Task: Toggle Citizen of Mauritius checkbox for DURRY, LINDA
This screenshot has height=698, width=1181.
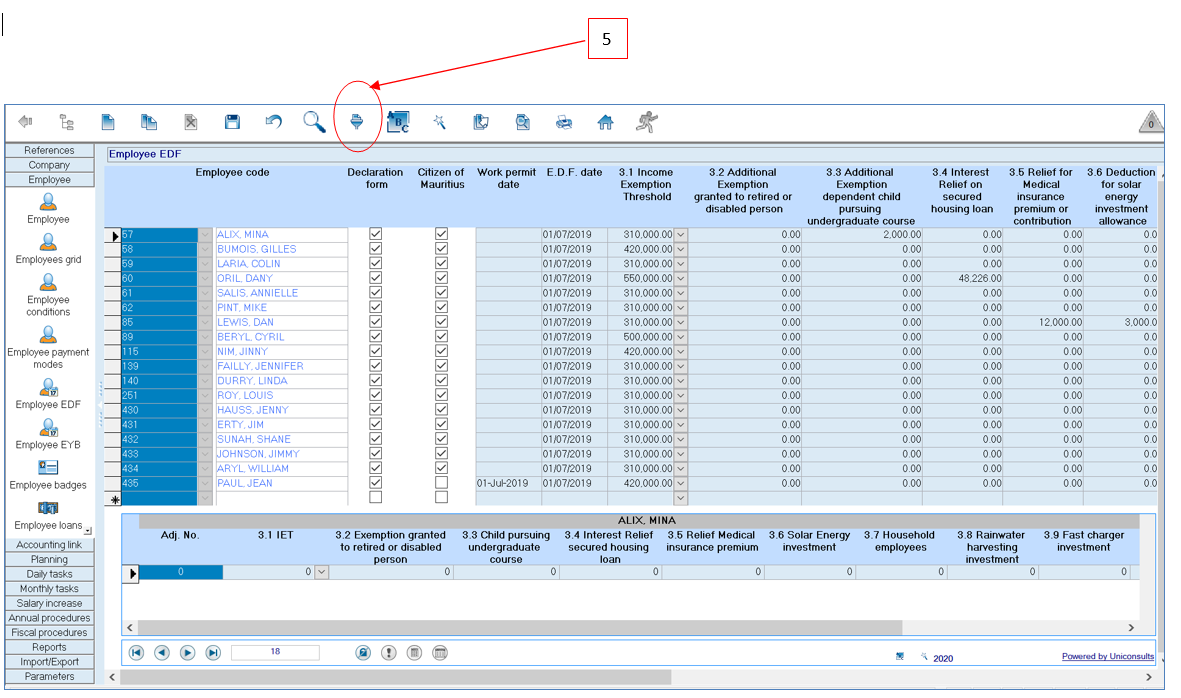Action: click(441, 380)
